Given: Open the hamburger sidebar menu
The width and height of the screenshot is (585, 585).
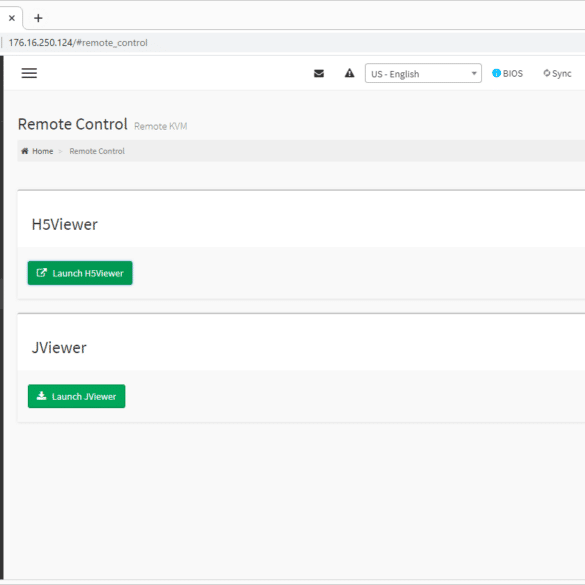Looking at the screenshot, I should (29, 73).
